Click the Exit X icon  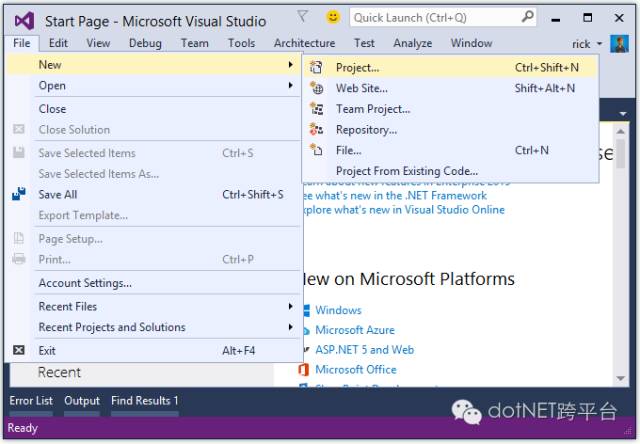coord(19,350)
